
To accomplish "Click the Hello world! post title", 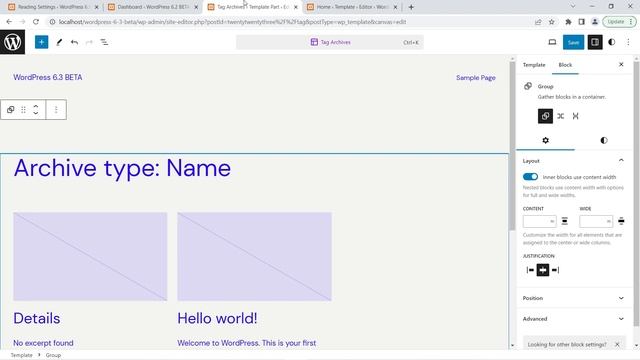I will [217, 318].
